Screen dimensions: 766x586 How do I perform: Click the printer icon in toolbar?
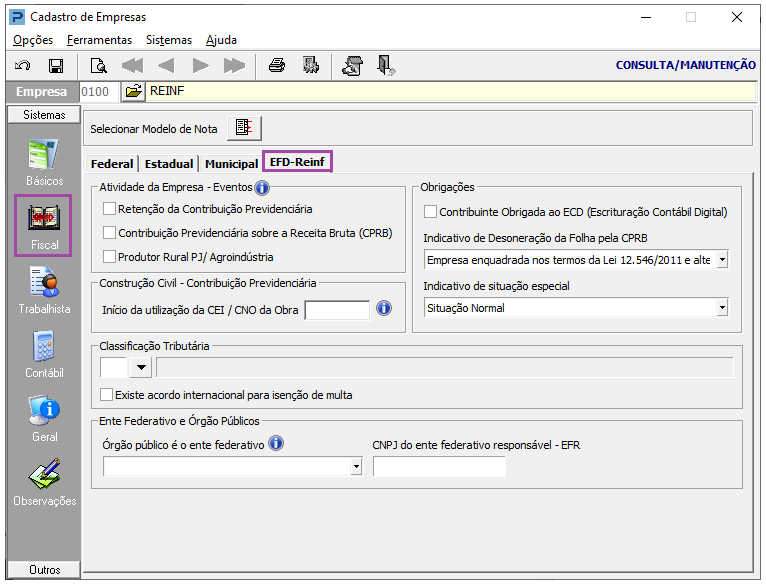point(277,65)
